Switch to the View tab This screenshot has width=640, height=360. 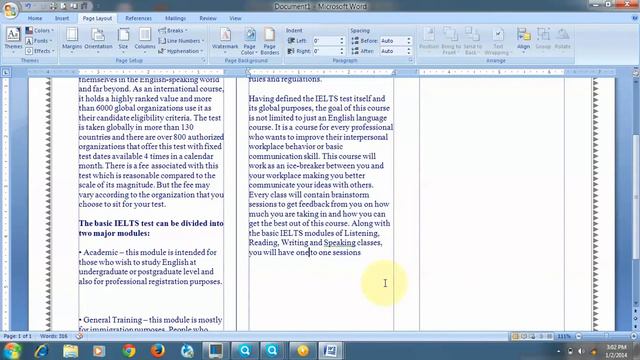coord(235,18)
